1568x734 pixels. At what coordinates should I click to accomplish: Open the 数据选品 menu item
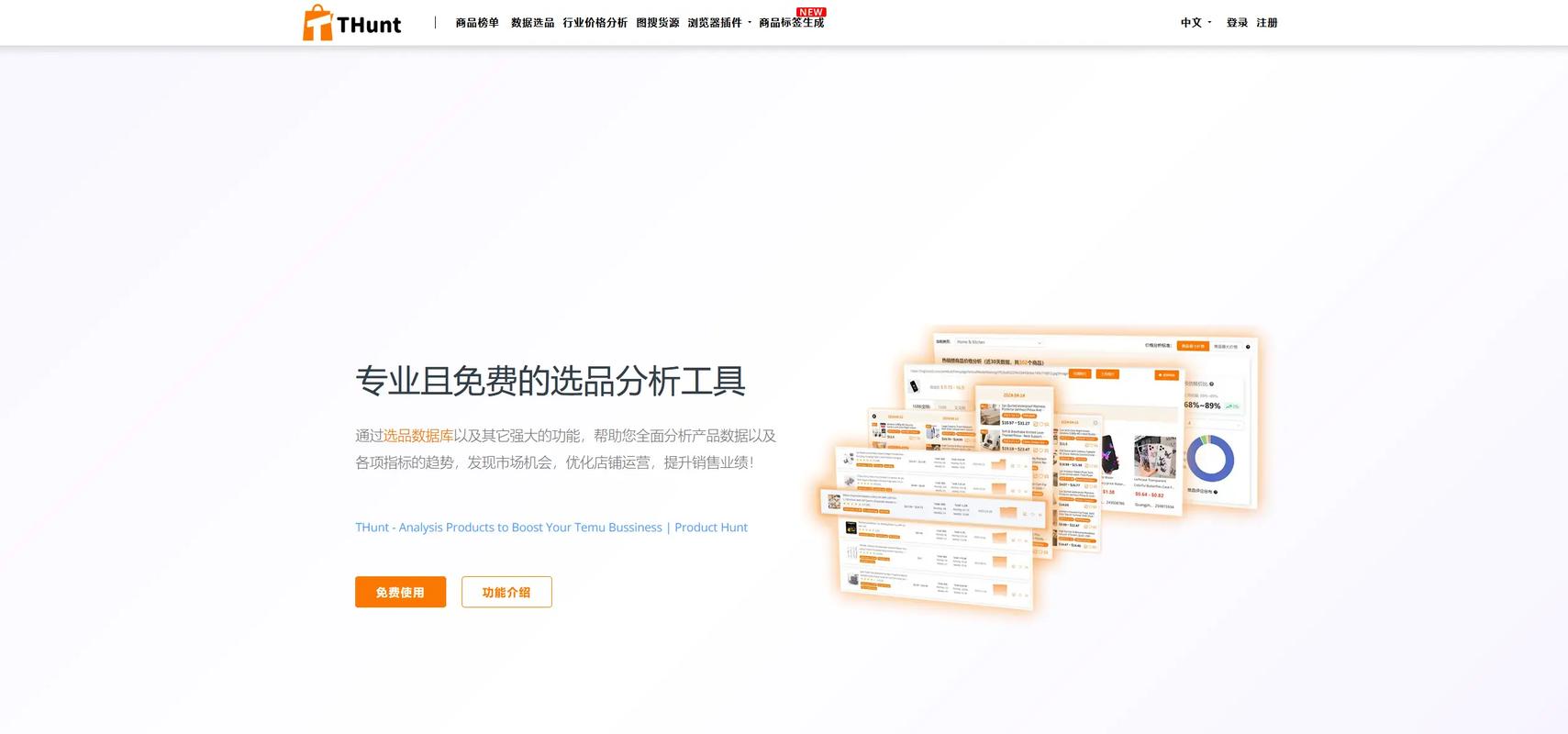(532, 23)
